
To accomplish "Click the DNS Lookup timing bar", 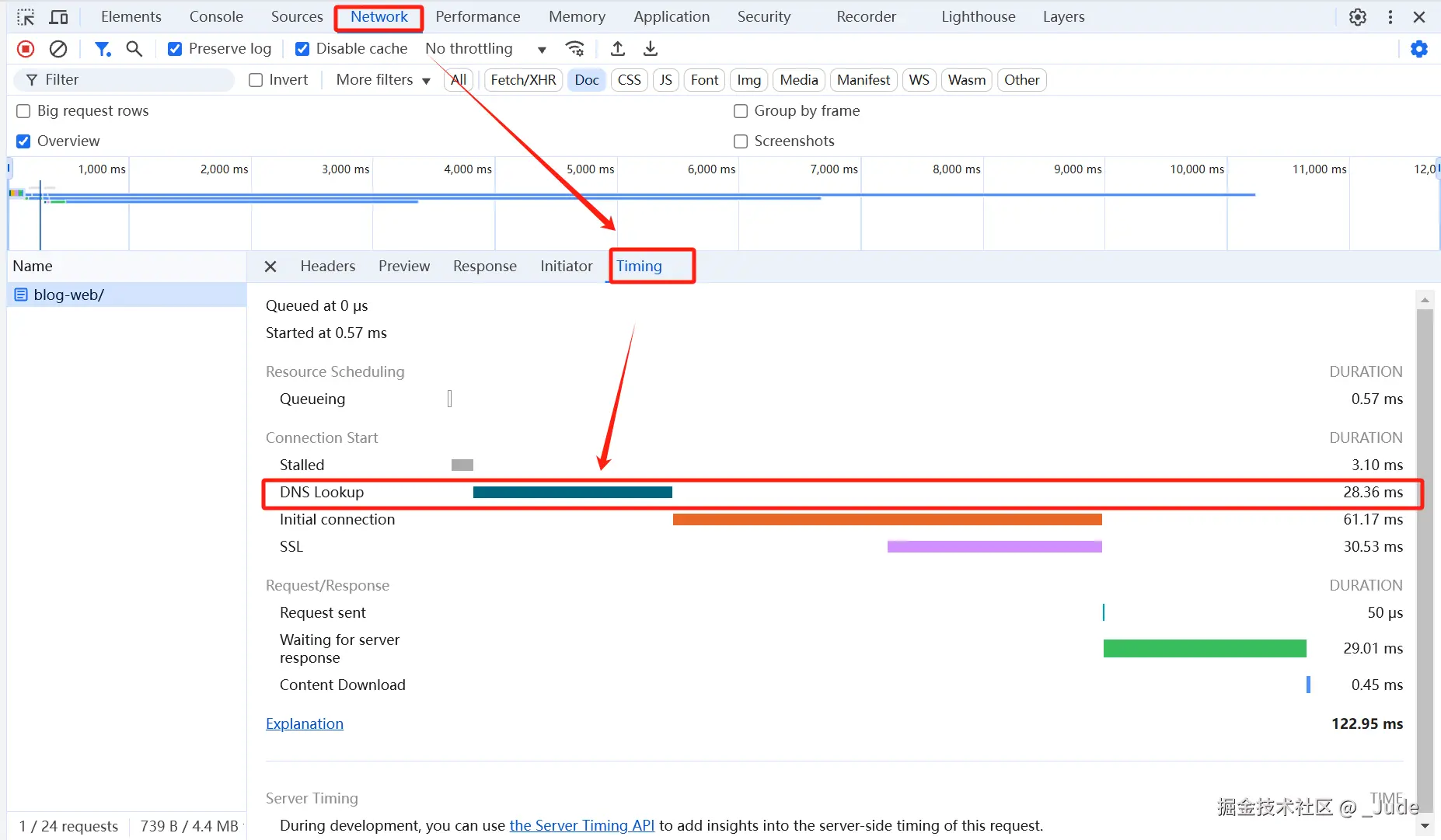I will 573,493.
